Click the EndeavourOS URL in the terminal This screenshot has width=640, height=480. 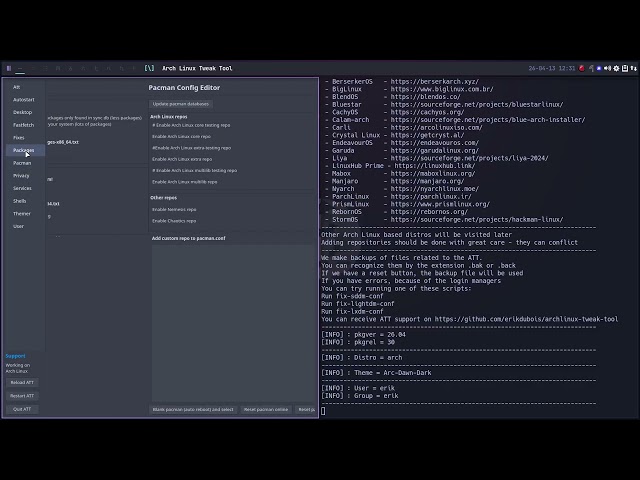pyautogui.click(x=434, y=143)
